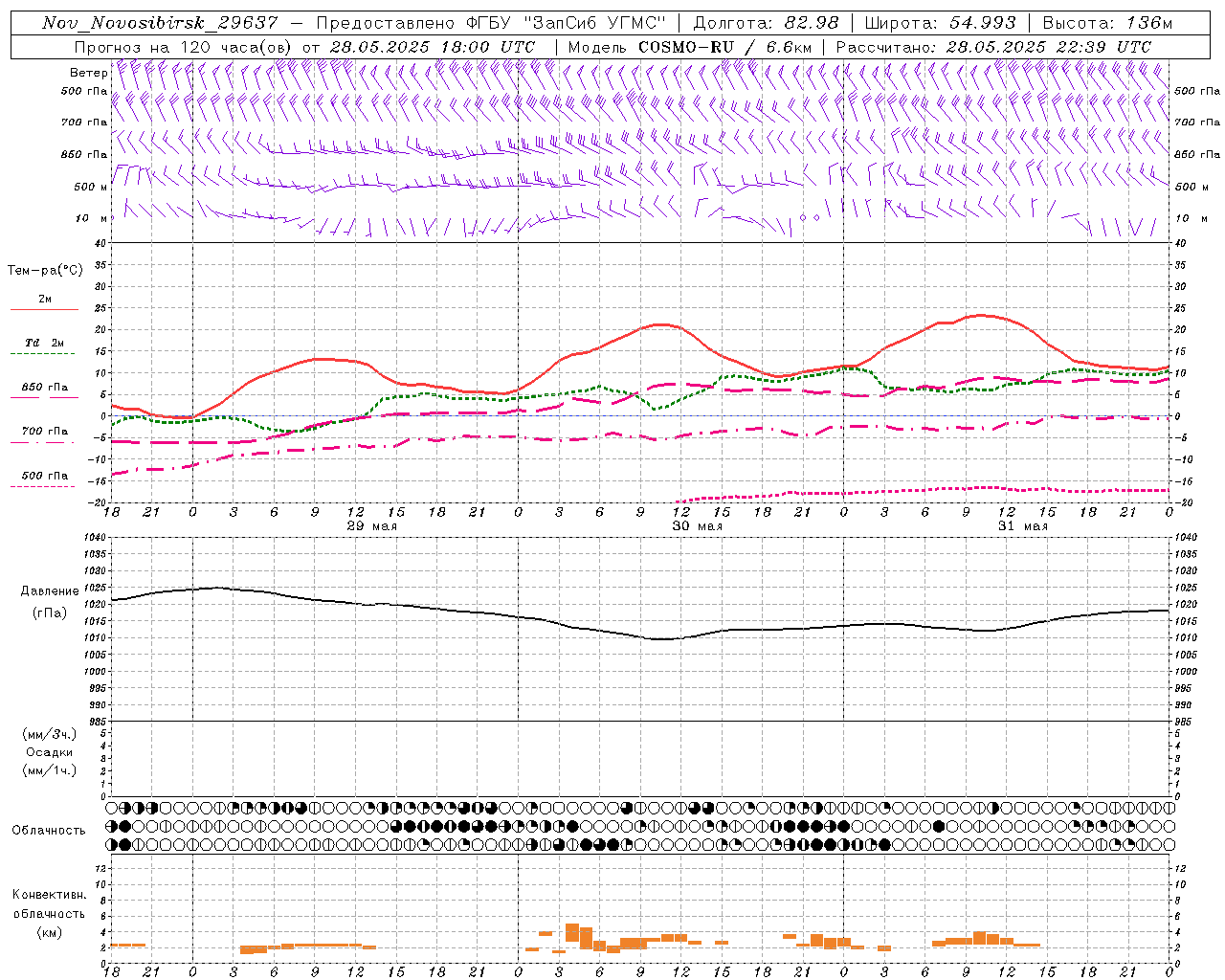Viewport: 1225px width, 980px height.
Task: Click the Осадки precipitation label
Action: click(50, 752)
